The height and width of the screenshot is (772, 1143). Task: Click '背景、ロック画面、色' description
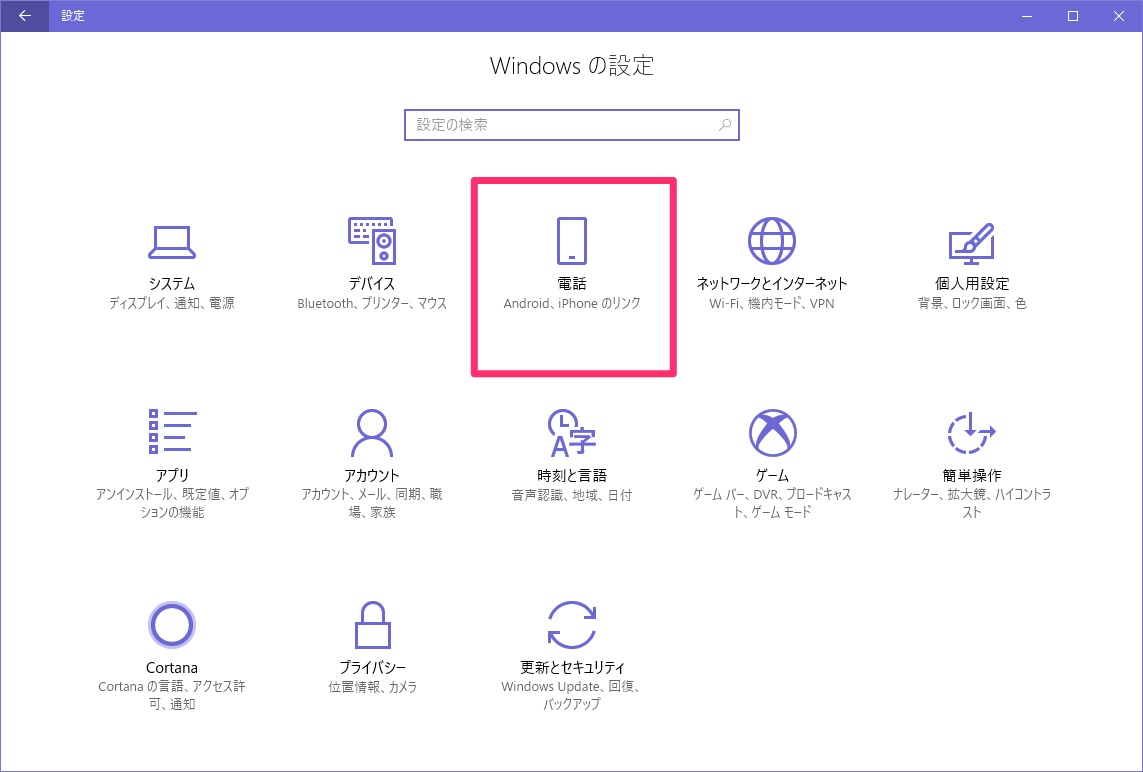pyautogui.click(x=972, y=303)
